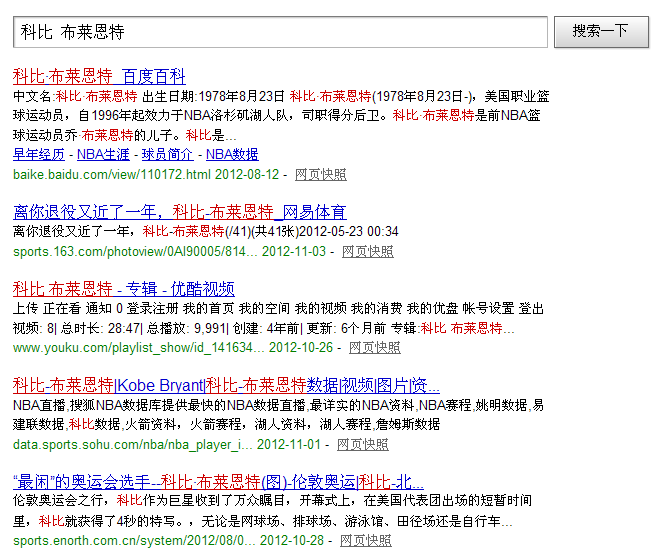
Task: Open 网页快照 for the baike.baidu.com result
Action: [x=321, y=174]
